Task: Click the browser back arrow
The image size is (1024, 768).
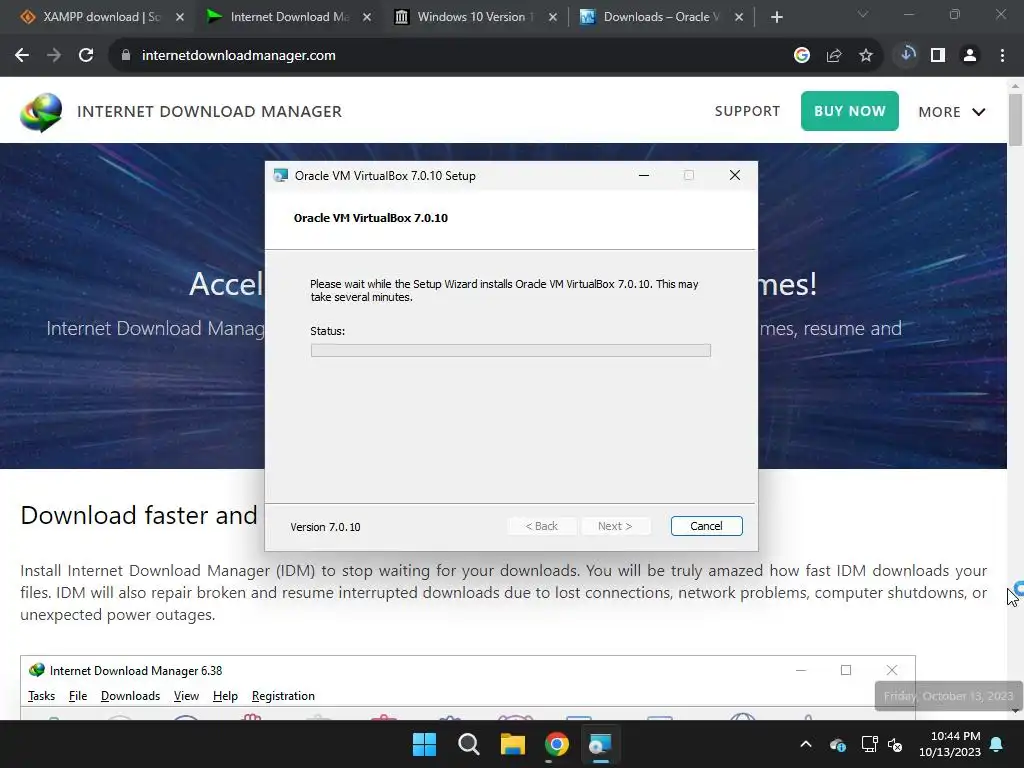Action: [22, 56]
